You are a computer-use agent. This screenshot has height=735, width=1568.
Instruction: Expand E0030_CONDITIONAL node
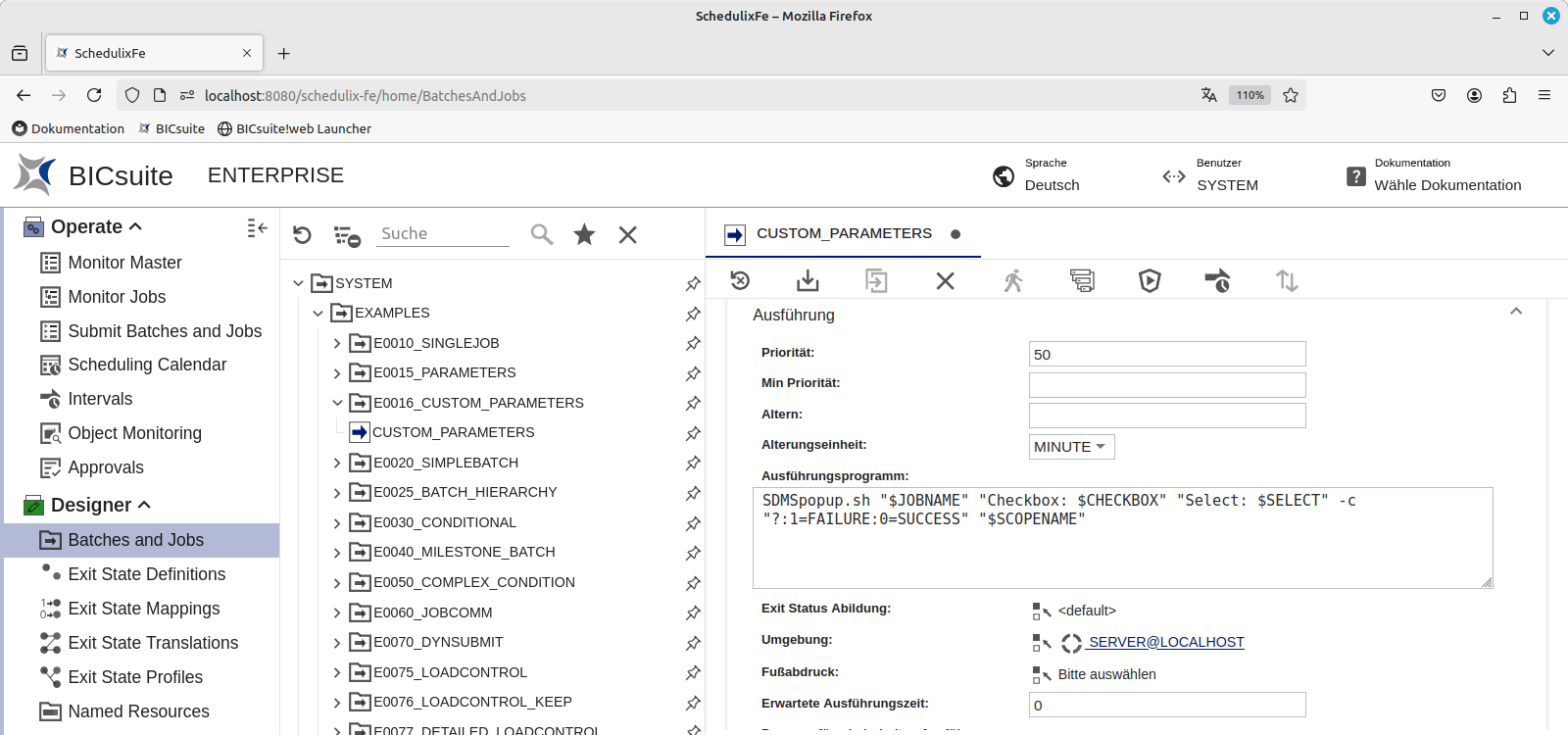coord(337,523)
